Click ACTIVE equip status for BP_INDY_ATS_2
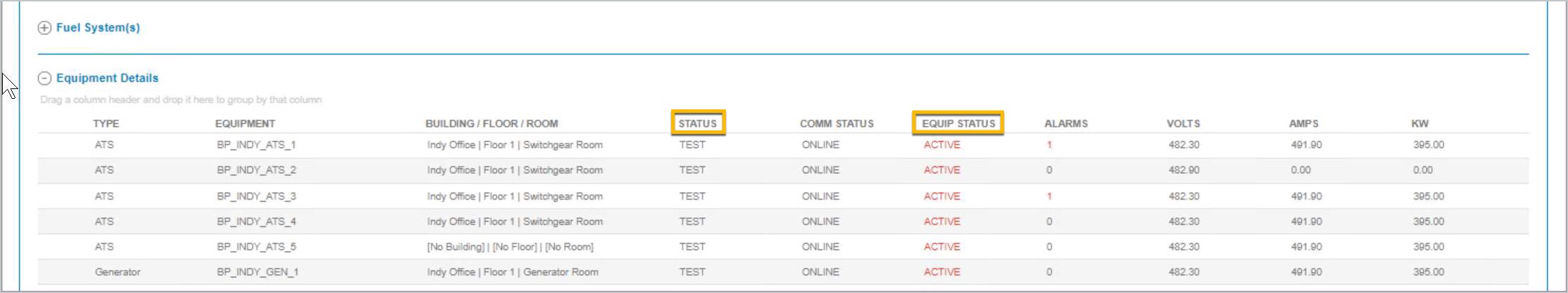The height and width of the screenshot is (293, 1568). coord(942,170)
